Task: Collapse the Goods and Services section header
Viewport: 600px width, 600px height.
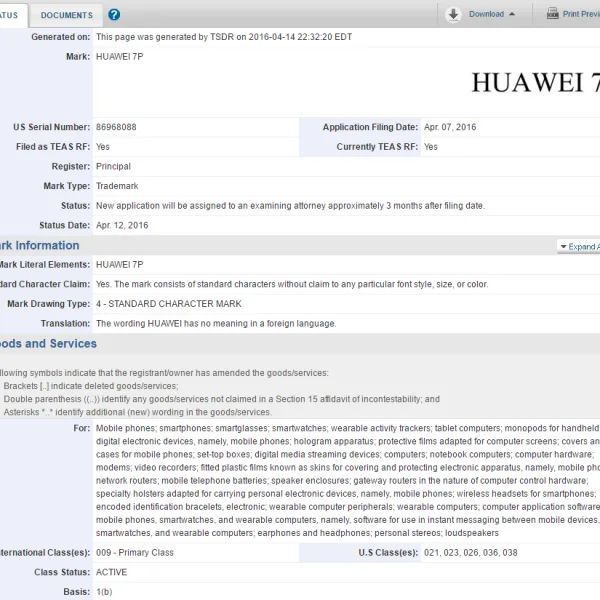Action: point(48,344)
